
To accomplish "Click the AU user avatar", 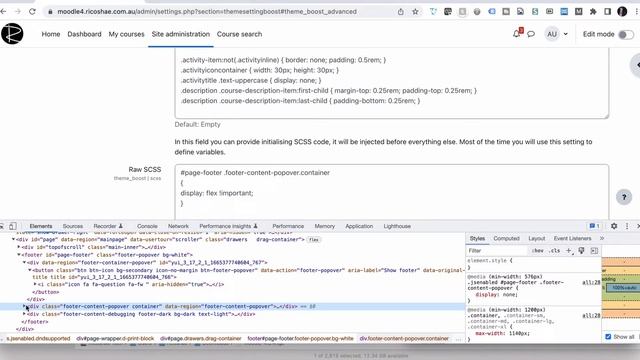I will [552, 34].
